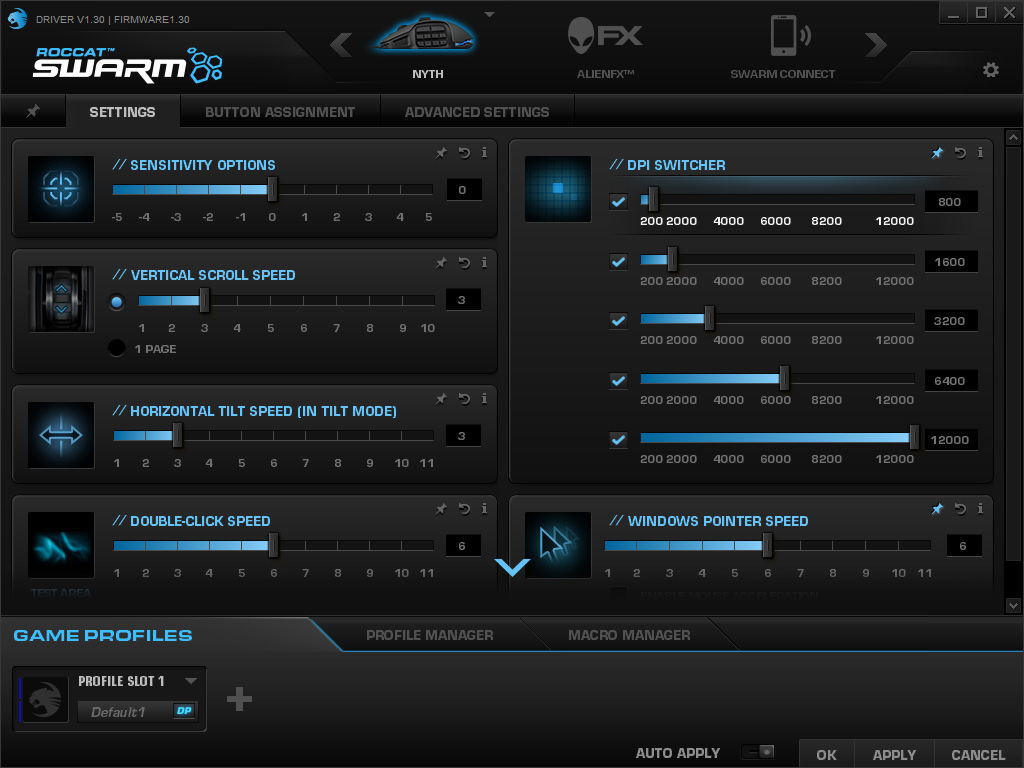Open the AlienFX module icon

click(605, 35)
